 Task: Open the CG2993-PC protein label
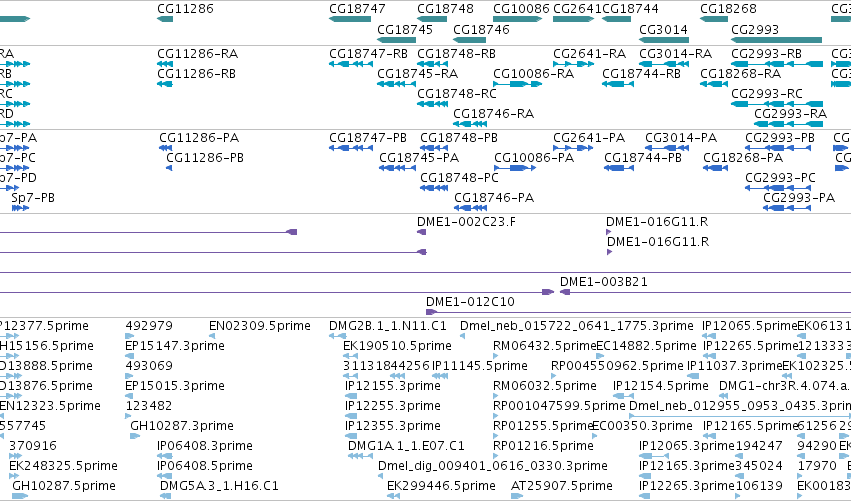(x=780, y=178)
